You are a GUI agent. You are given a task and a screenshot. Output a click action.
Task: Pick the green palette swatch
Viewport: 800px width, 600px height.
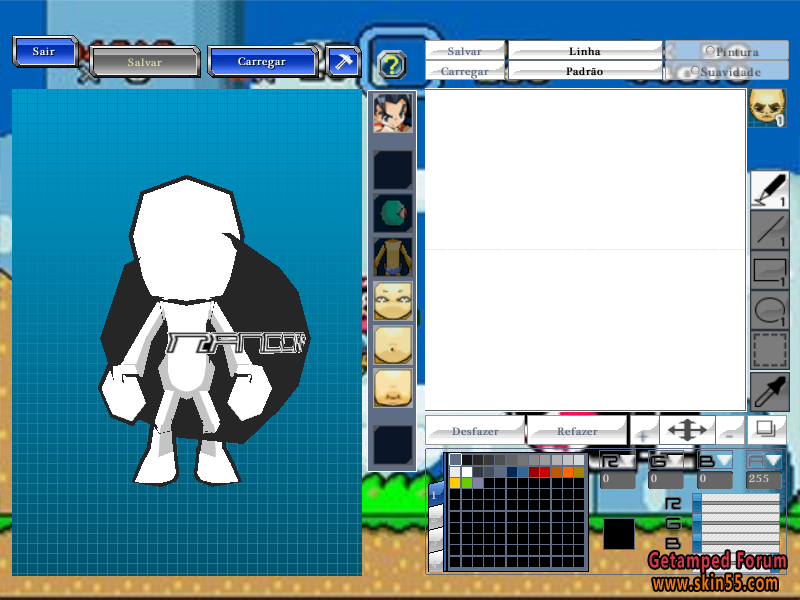[466, 483]
